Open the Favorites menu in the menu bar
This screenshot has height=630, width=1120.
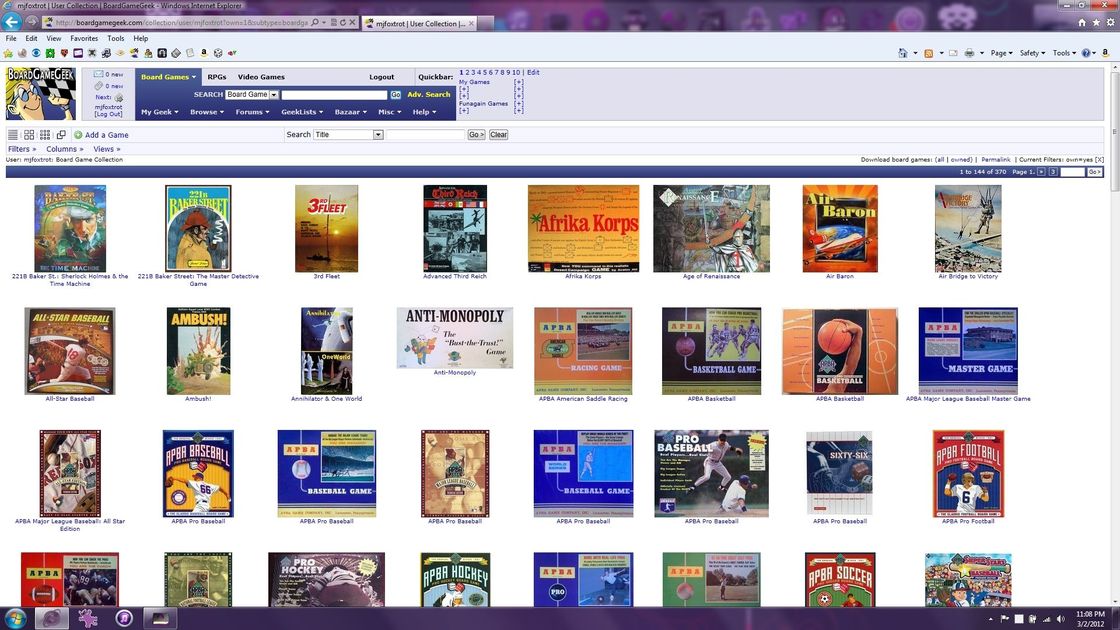(84, 38)
